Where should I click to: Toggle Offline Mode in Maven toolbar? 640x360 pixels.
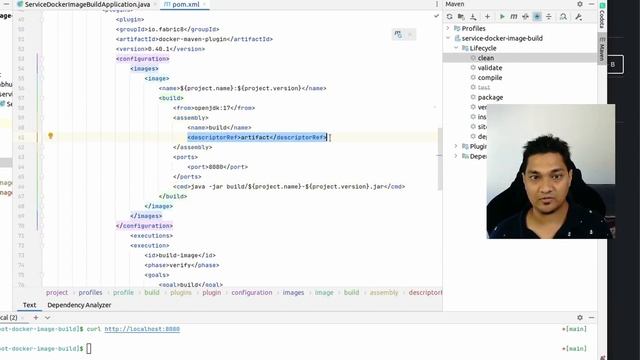tap(525, 17)
